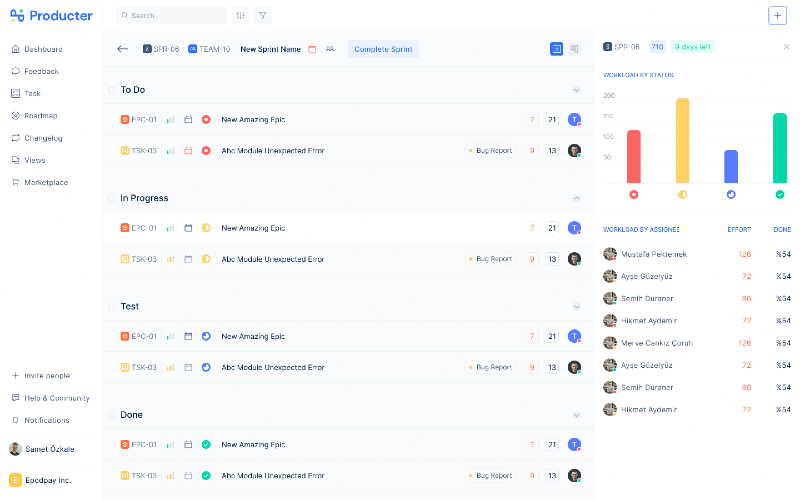800x500 pixels.
Task: Select the list view icon
Action: coord(556,49)
